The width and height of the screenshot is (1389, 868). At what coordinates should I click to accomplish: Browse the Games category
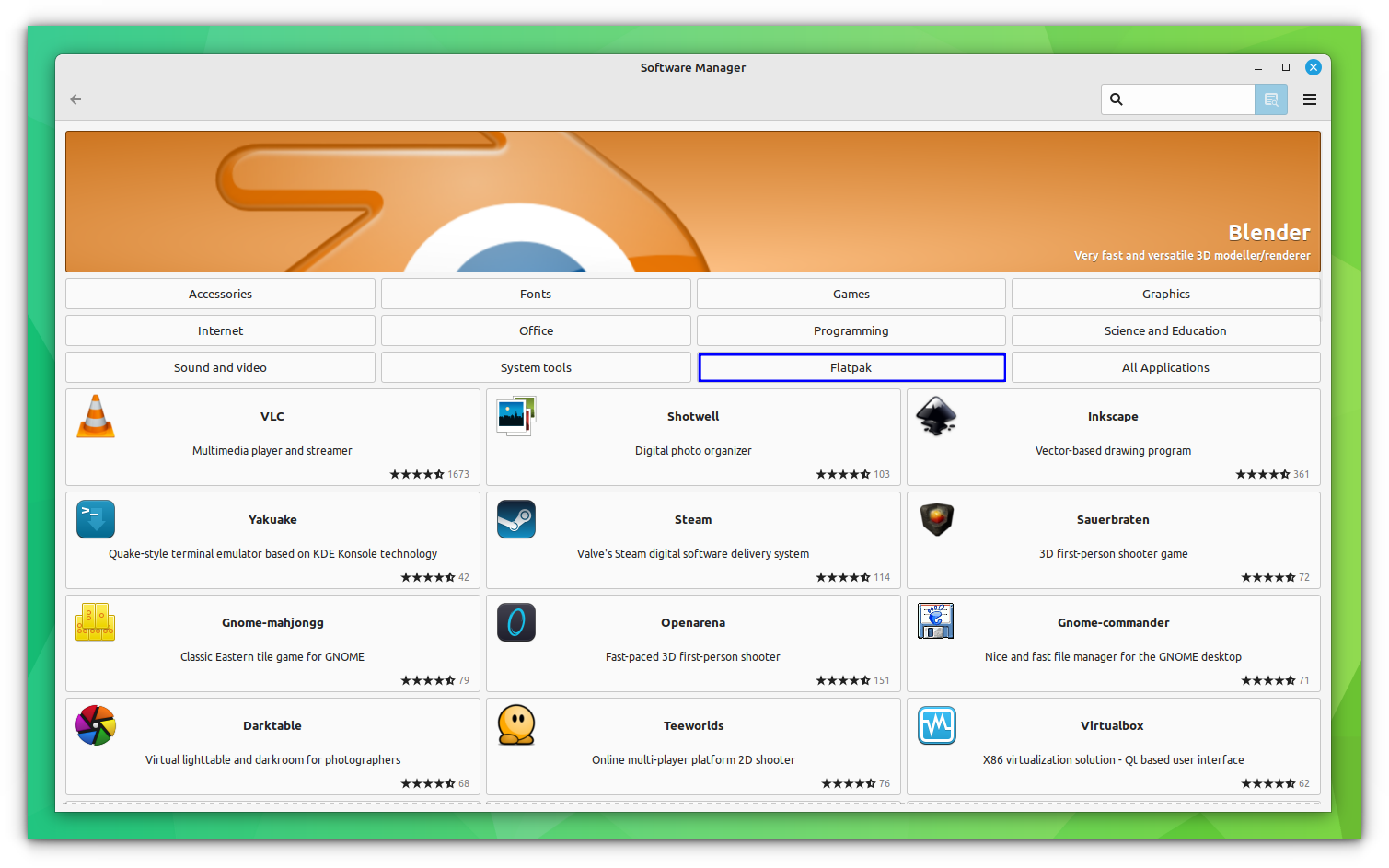pyautogui.click(x=851, y=293)
